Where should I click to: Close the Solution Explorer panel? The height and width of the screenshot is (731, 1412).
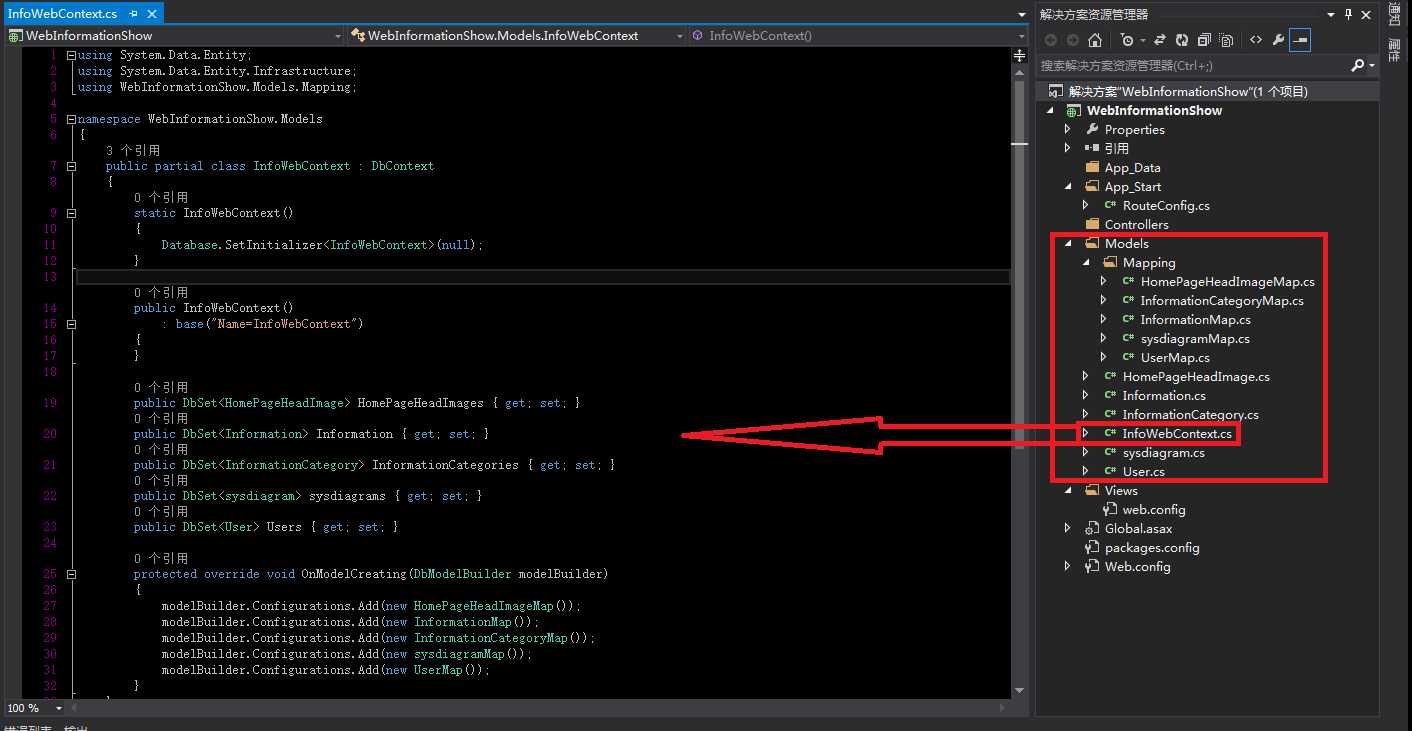[1367, 14]
